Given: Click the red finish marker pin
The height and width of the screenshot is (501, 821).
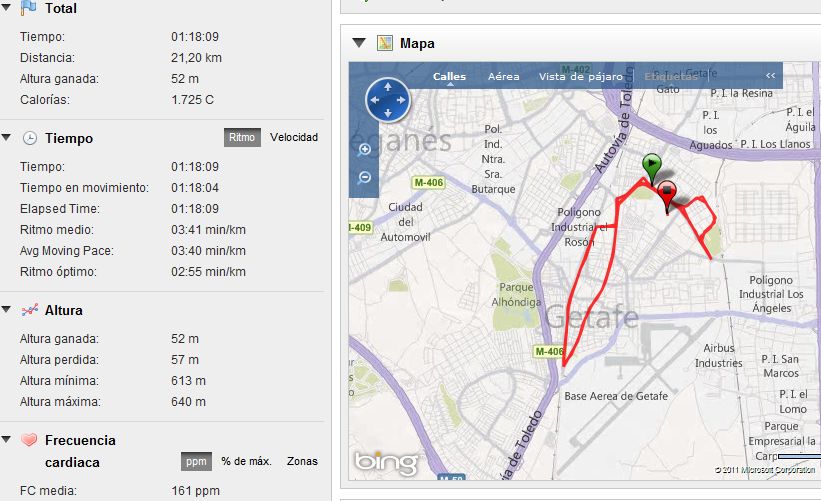Looking at the screenshot, I should (667, 194).
